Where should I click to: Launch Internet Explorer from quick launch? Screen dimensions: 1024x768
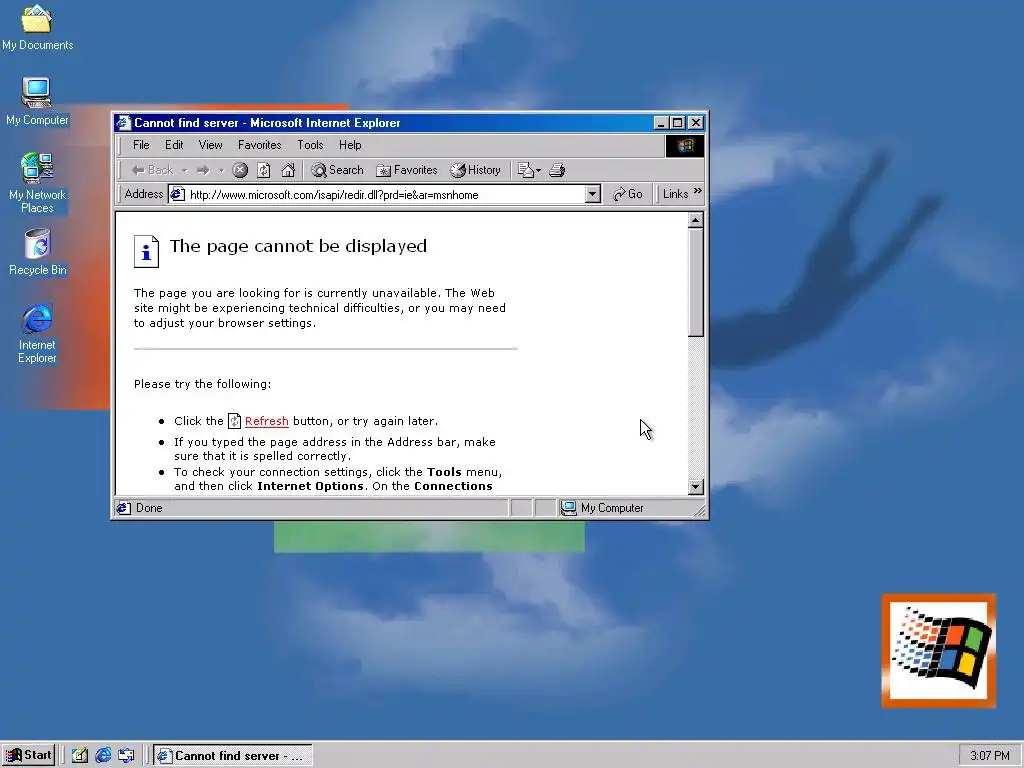[x=103, y=756]
